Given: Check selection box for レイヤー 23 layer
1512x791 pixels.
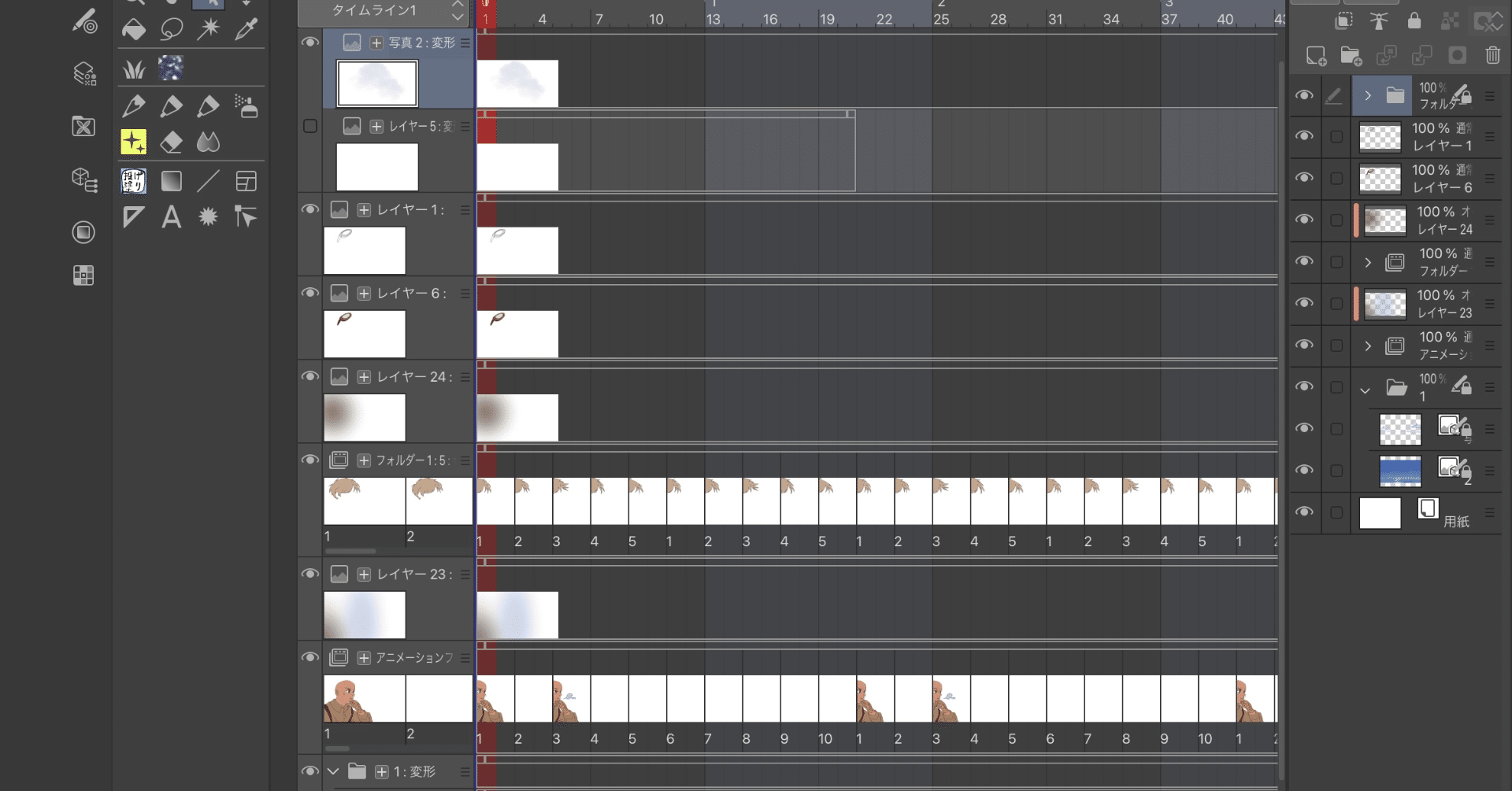Looking at the screenshot, I should tap(1336, 304).
